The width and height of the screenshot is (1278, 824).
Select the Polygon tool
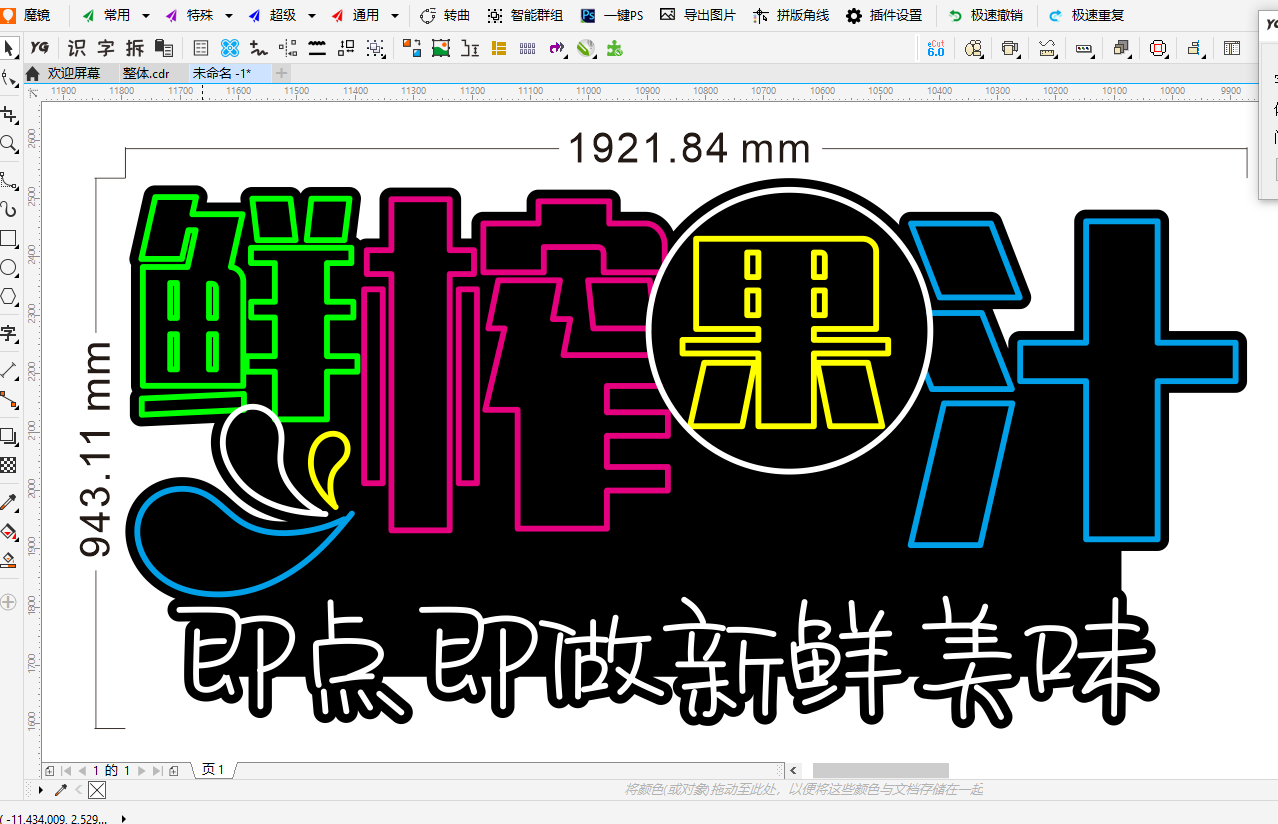(x=9, y=296)
